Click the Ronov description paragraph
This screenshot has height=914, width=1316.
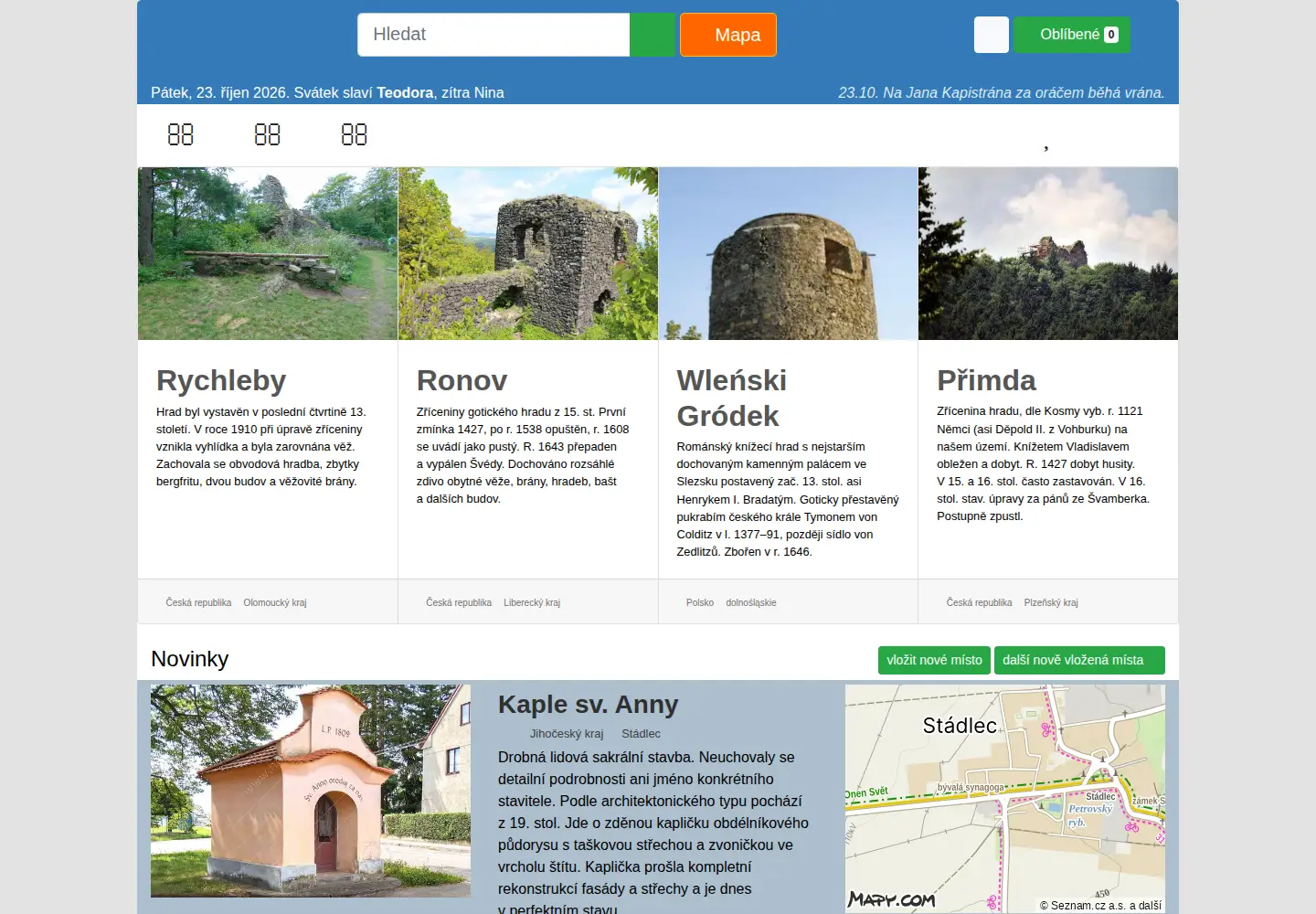(523, 455)
